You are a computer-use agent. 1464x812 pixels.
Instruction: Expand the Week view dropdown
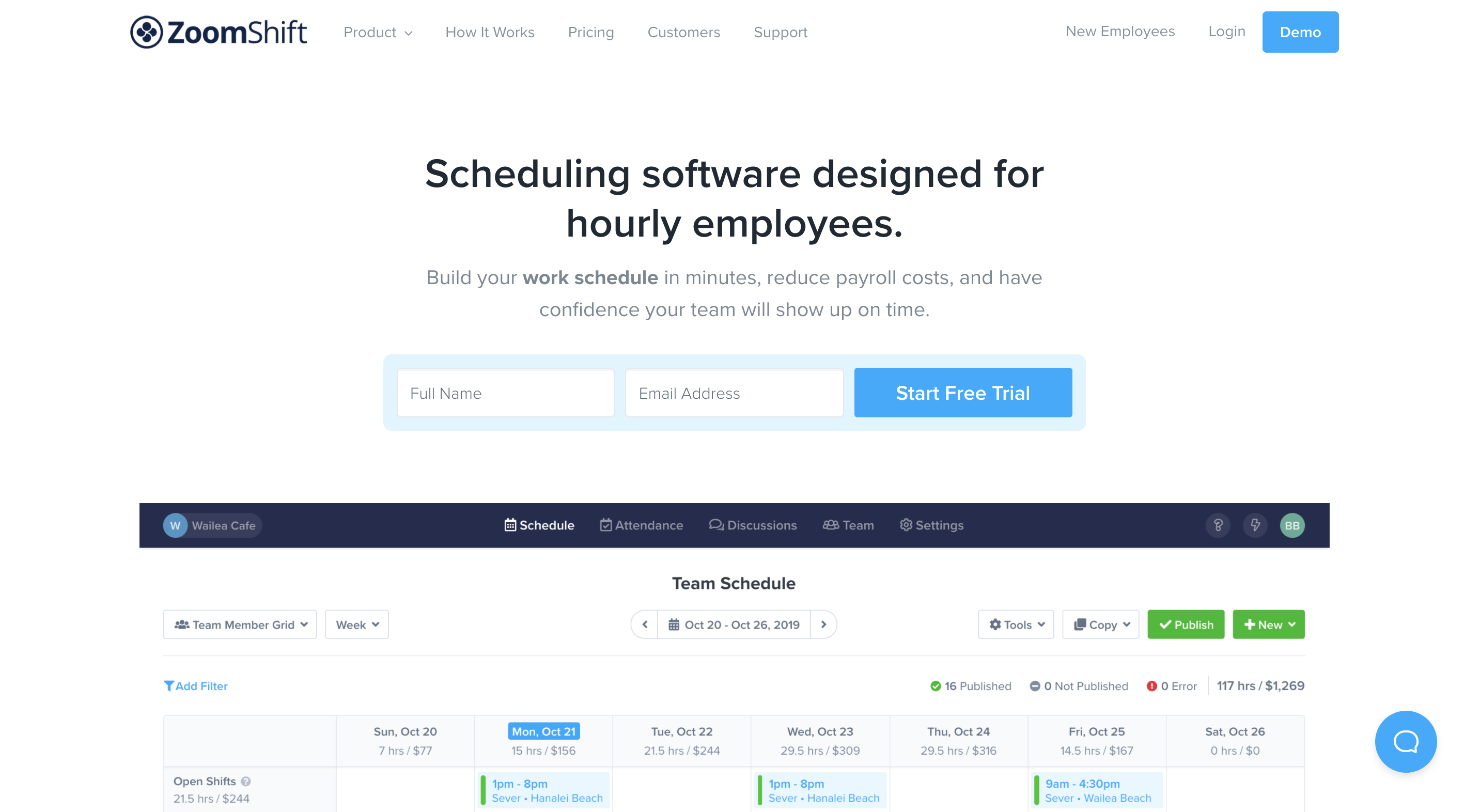pyautogui.click(x=357, y=624)
